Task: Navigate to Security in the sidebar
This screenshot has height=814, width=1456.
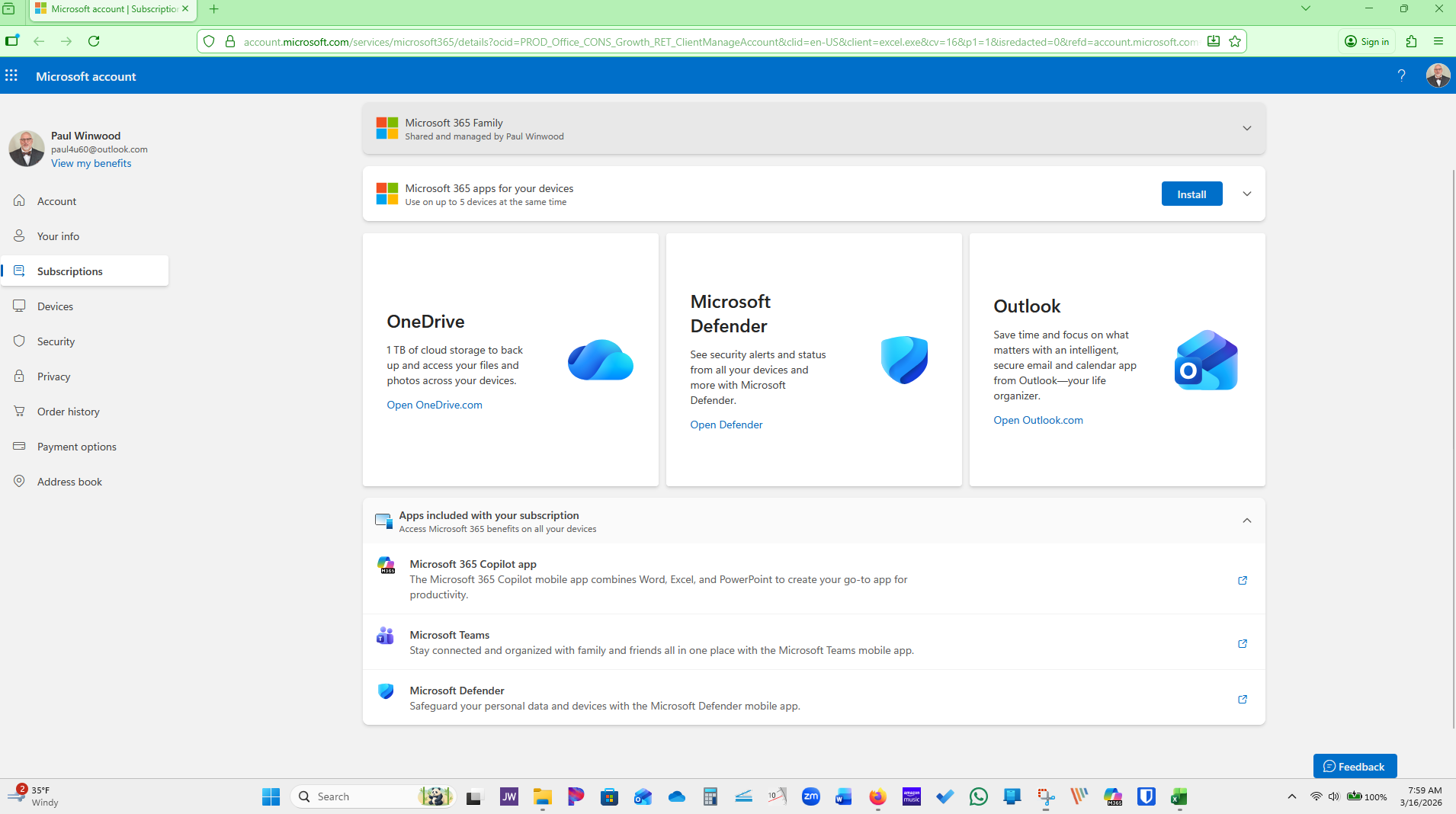Action: point(84,341)
